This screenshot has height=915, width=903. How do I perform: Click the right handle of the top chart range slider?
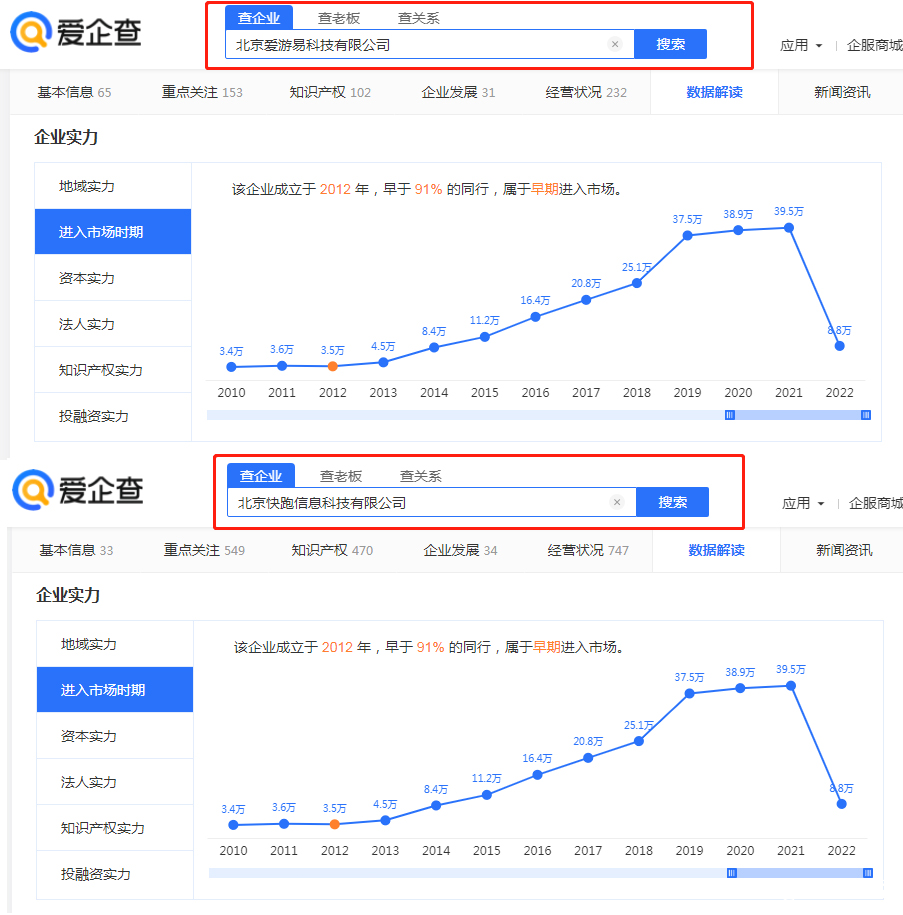click(x=866, y=415)
